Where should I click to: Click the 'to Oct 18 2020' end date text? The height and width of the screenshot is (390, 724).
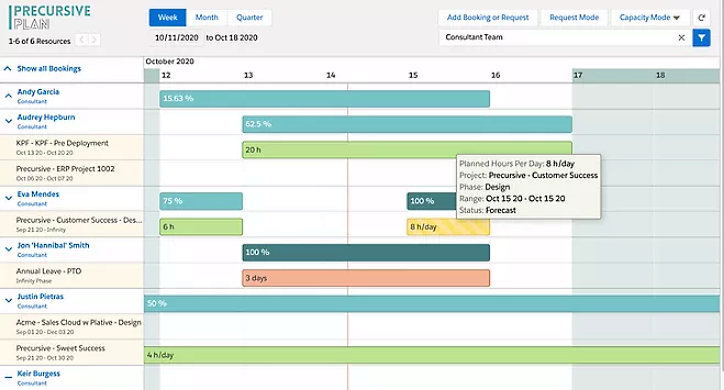(x=232, y=38)
